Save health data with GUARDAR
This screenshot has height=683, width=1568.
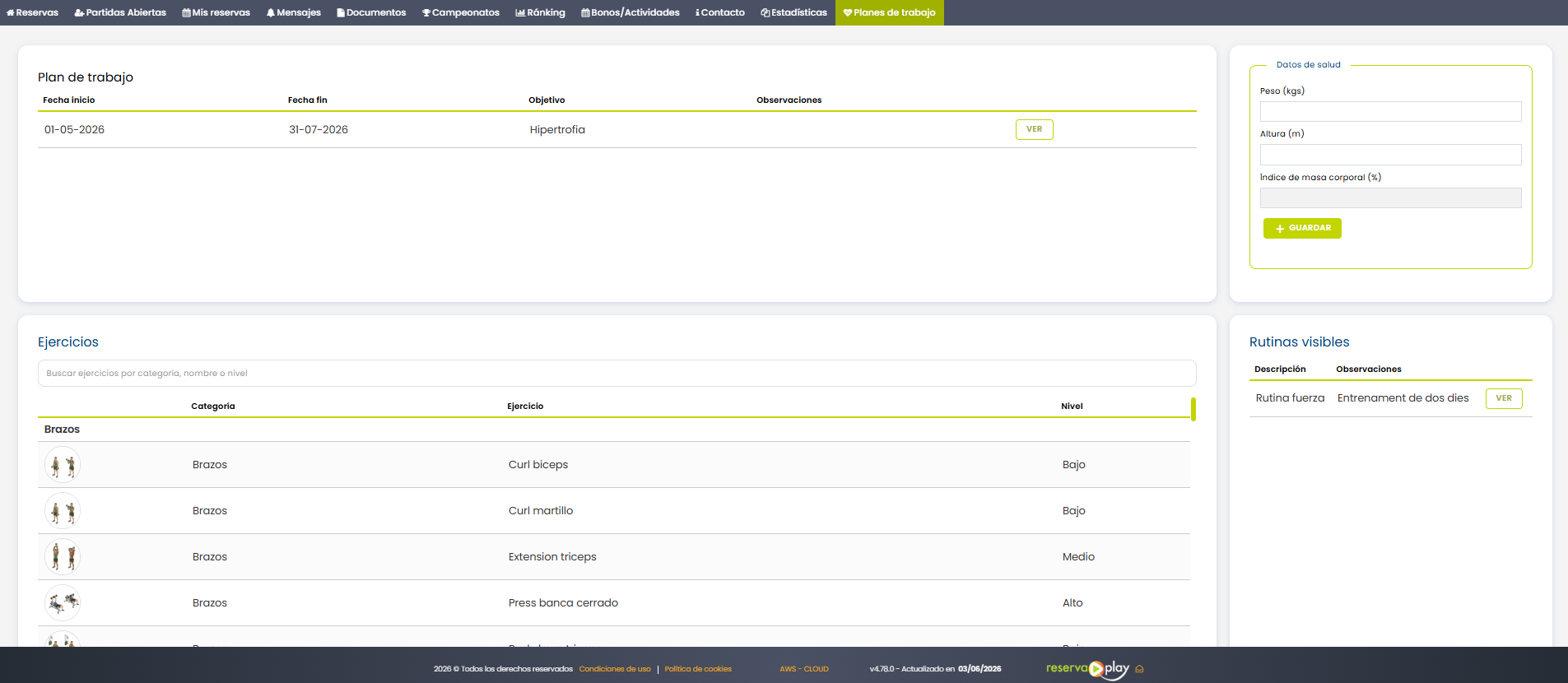tap(1302, 228)
